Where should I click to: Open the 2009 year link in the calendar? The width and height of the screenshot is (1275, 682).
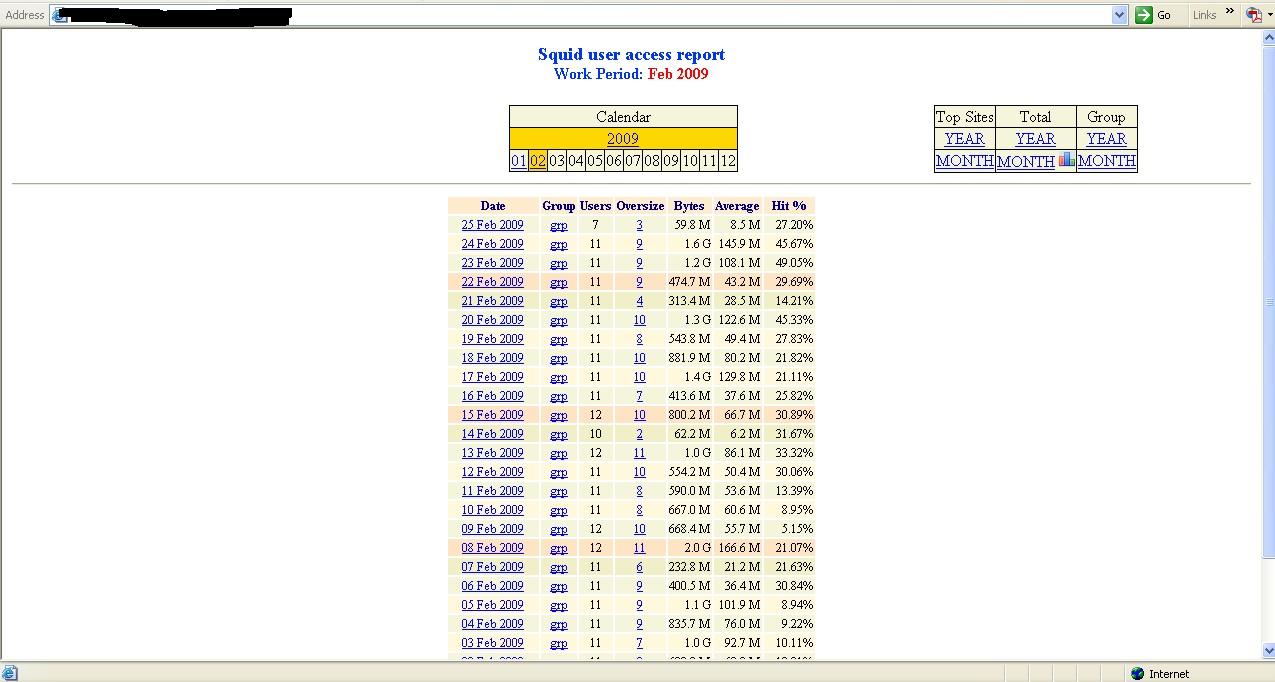(622, 139)
